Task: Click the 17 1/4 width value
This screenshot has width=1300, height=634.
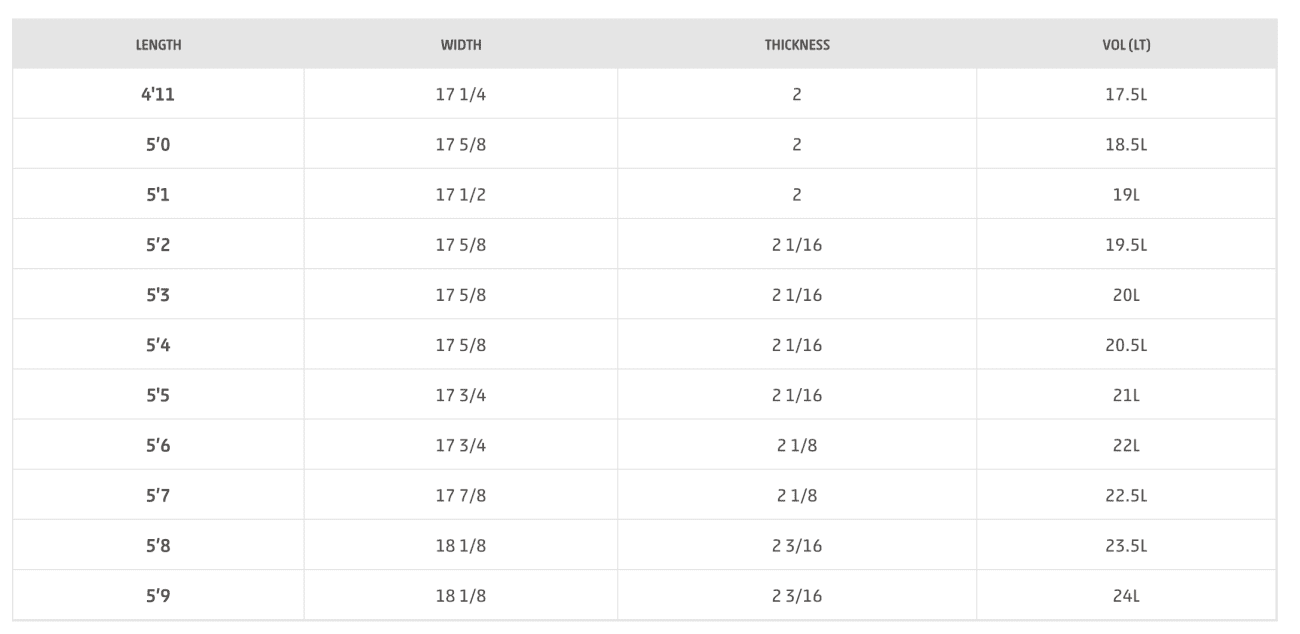Action: click(460, 95)
